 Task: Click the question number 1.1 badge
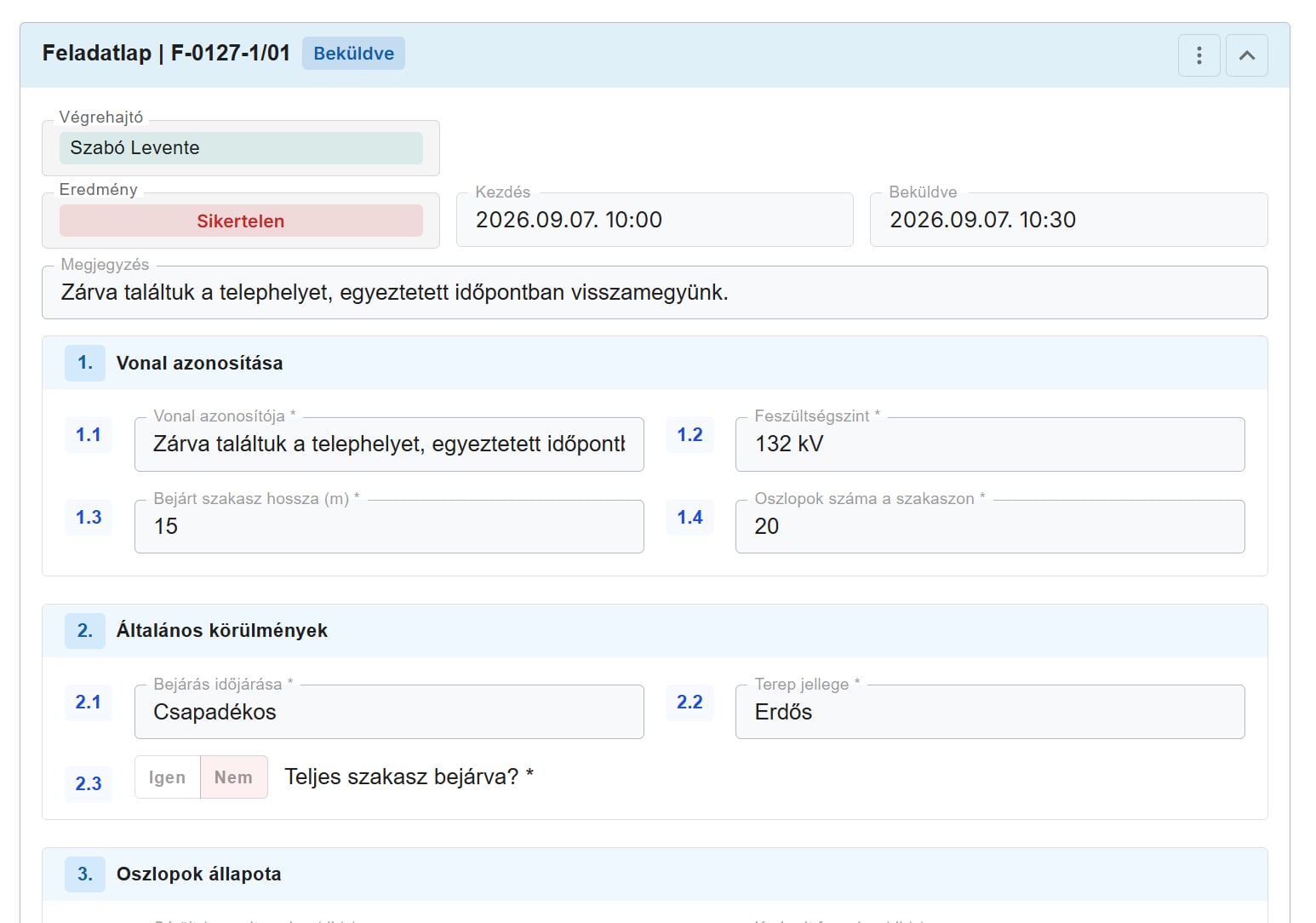click(x=89, y=435)
